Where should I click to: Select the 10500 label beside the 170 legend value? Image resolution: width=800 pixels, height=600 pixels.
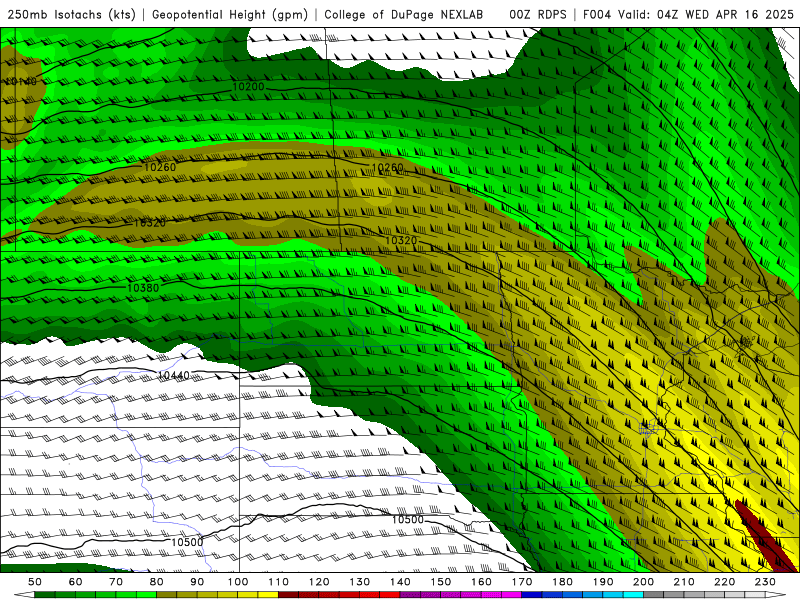pos(408,519)
